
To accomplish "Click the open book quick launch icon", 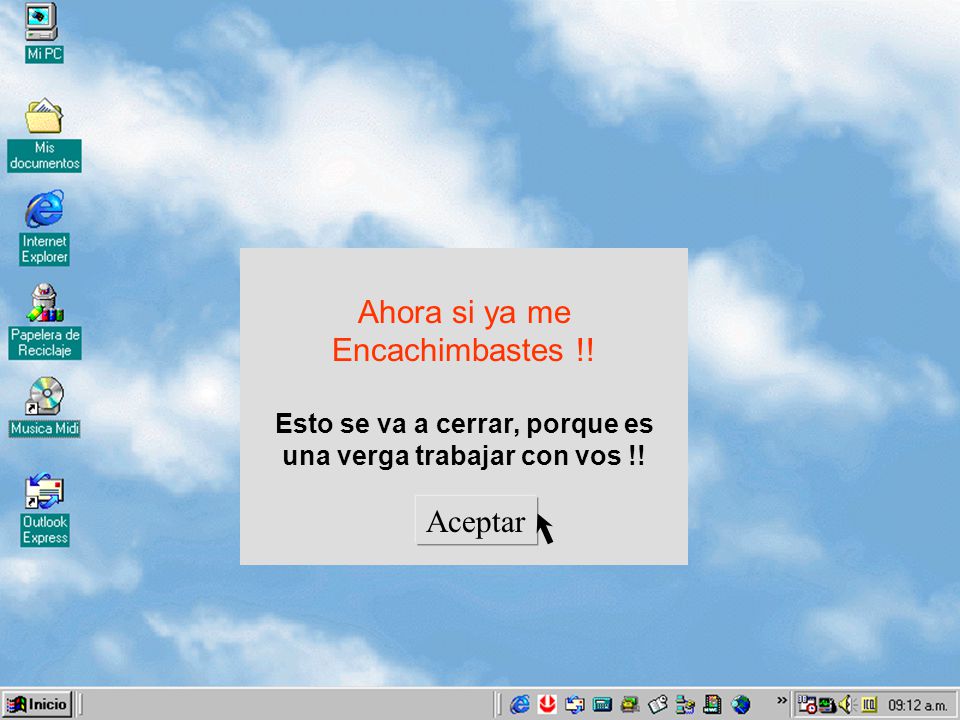I will pos(658,704).
